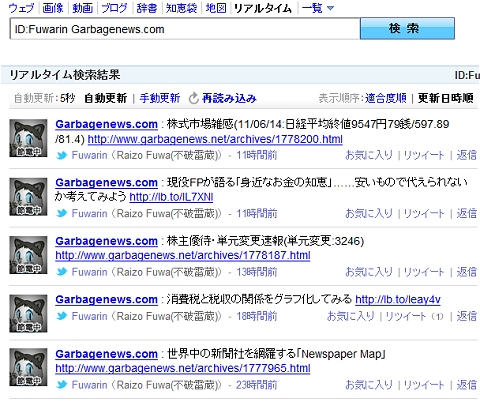Open the http://lb.to/leay4v short link
The width and height of the screenshot is (480, 402).
[x=398, y=299]
